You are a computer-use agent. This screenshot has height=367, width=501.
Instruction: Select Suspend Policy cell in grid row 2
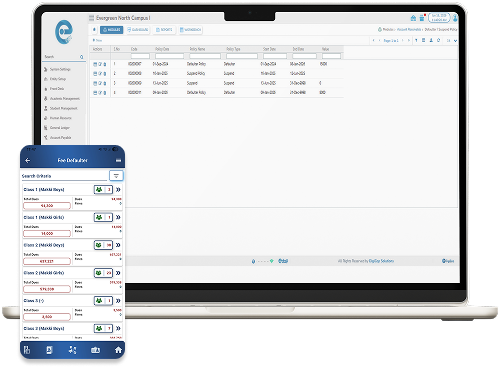(196, 73)
